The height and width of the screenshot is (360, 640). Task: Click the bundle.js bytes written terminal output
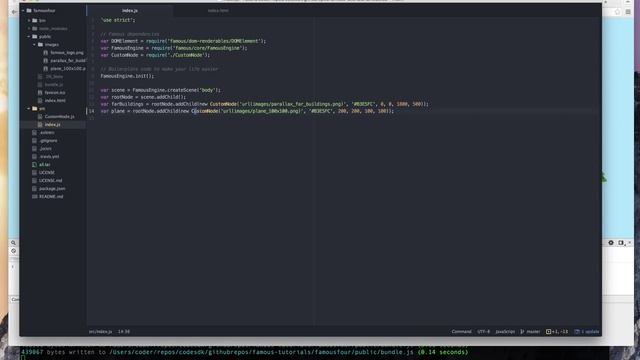coord(244,352)
